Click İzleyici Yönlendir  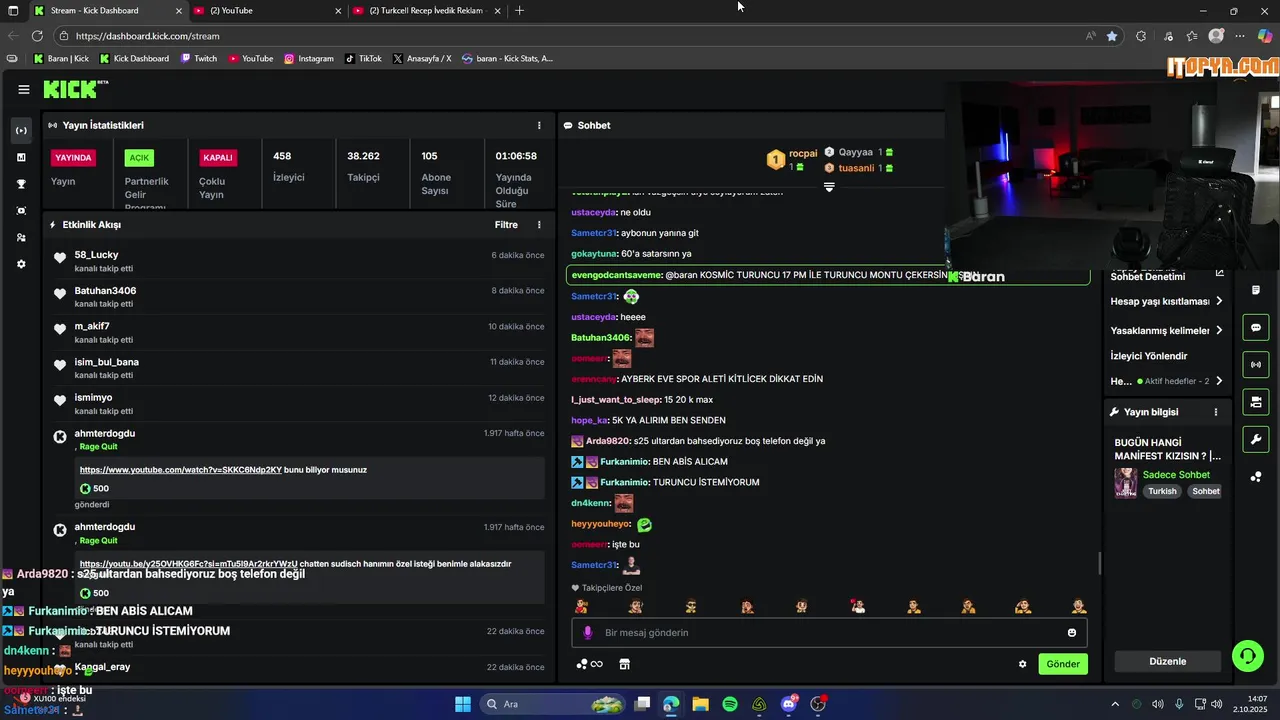(x=1149, y=356)
